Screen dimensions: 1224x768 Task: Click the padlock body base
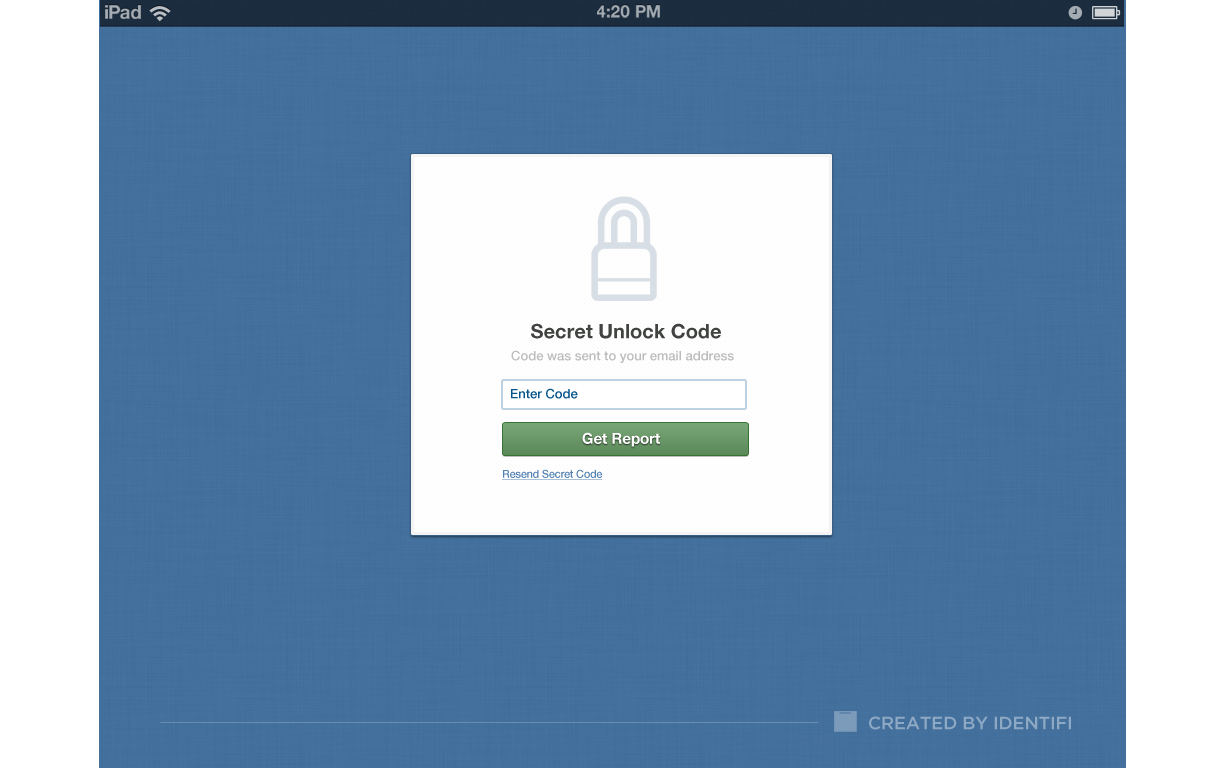point(623,274)
